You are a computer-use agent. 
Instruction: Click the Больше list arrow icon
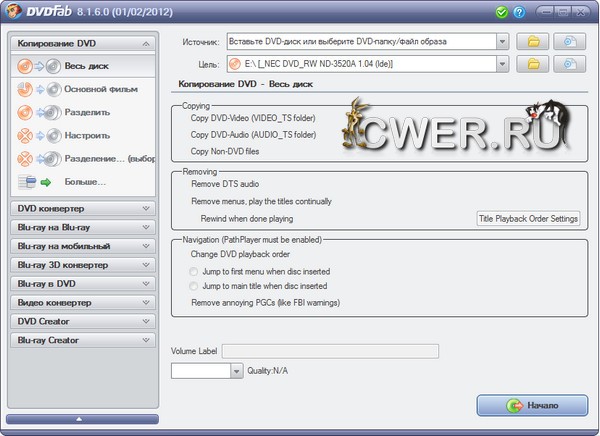pos(35,182)
